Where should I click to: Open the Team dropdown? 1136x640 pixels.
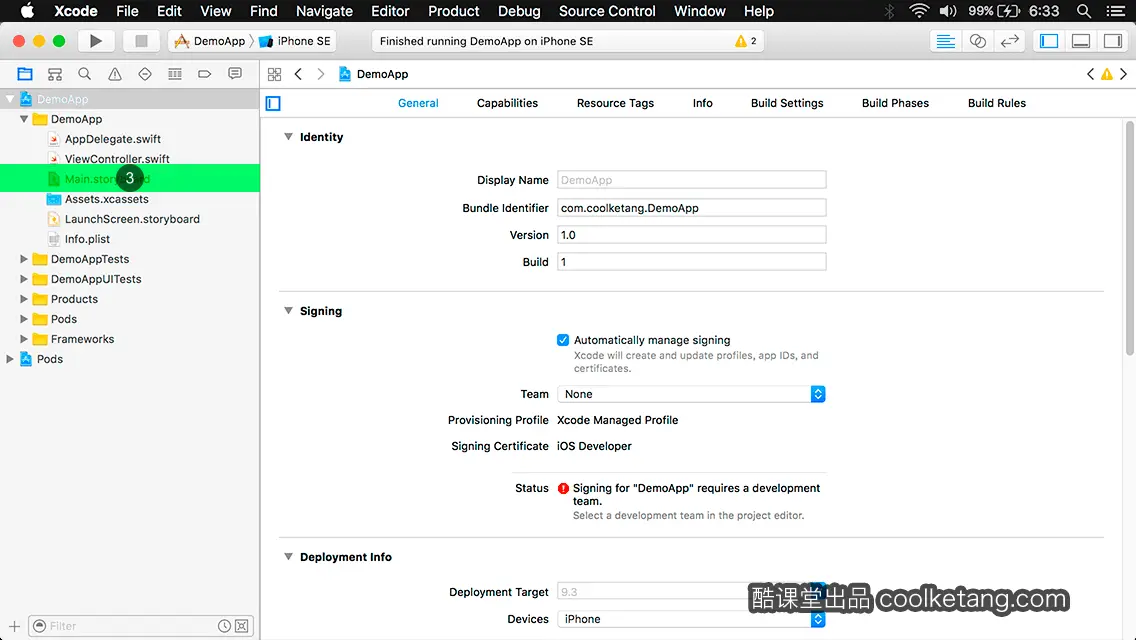coord(691,394)
